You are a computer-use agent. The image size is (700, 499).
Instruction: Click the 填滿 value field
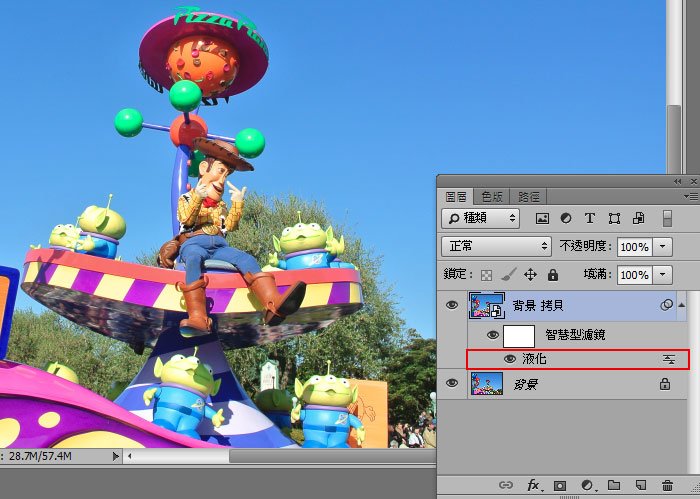coord(634,275)
